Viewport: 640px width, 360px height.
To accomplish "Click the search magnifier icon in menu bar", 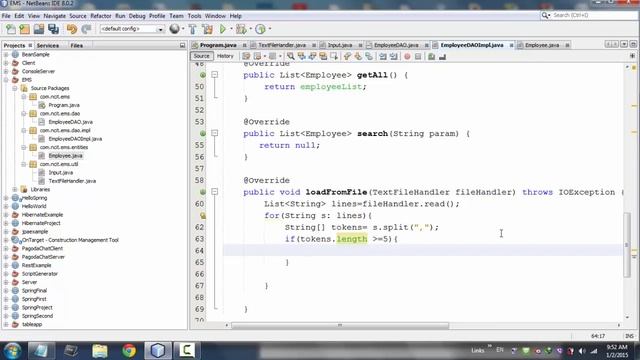I will [545, 15].
